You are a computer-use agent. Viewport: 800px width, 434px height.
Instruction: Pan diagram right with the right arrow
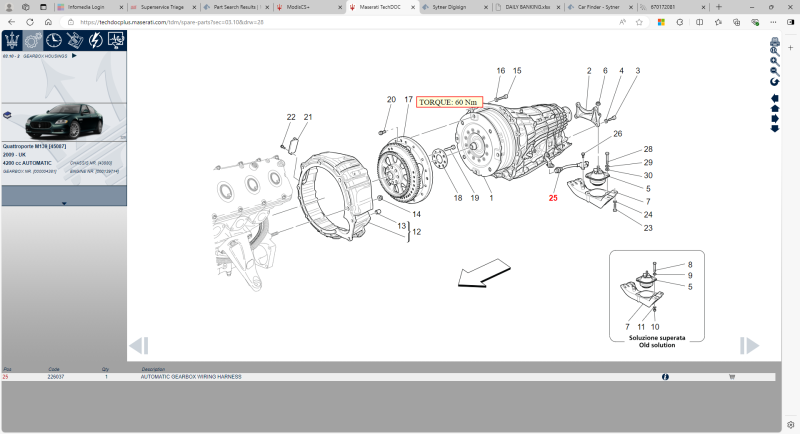pyautogui.click(x=774, y=118)
